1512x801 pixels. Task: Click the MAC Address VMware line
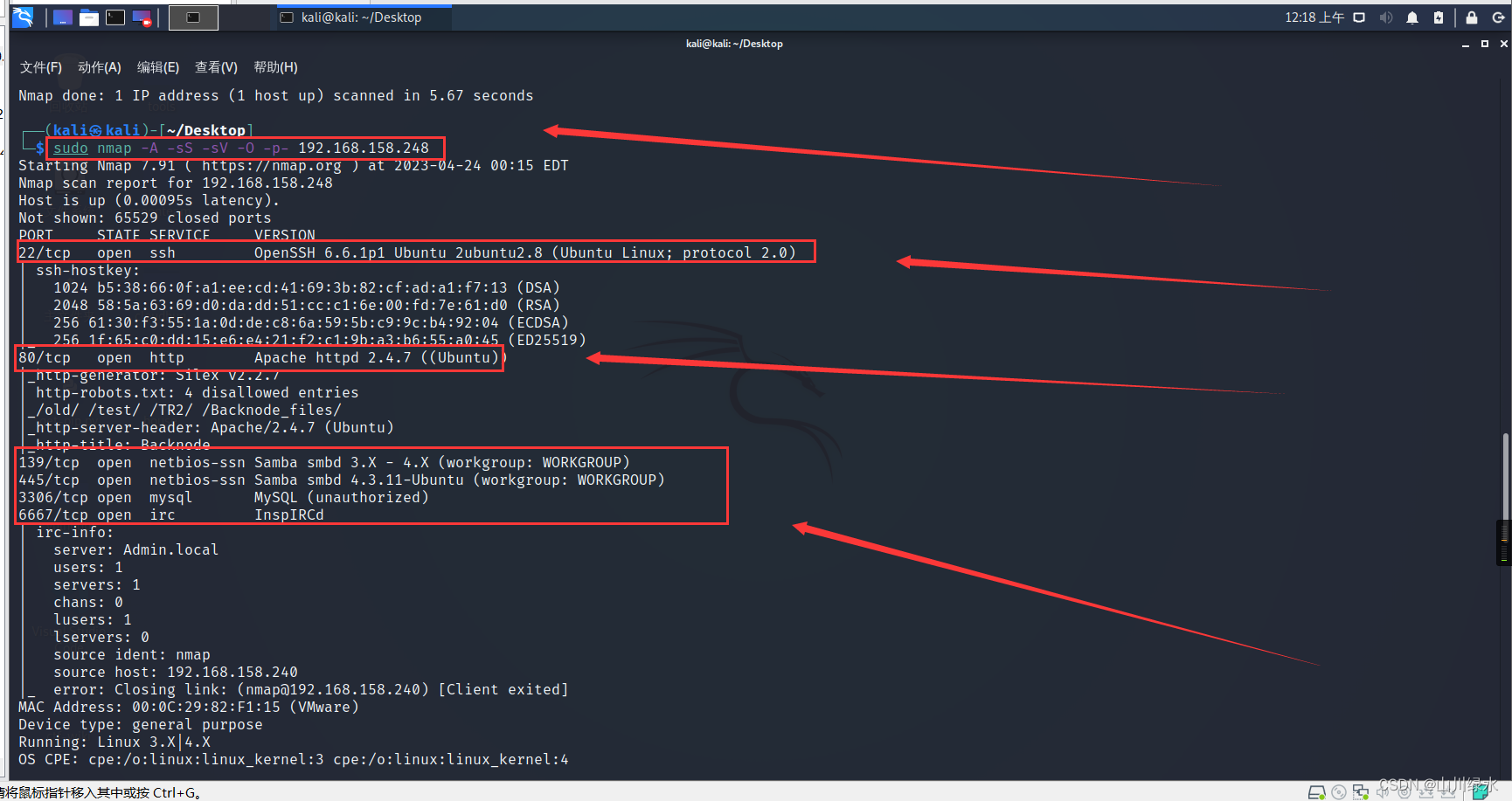pos(189,707)
